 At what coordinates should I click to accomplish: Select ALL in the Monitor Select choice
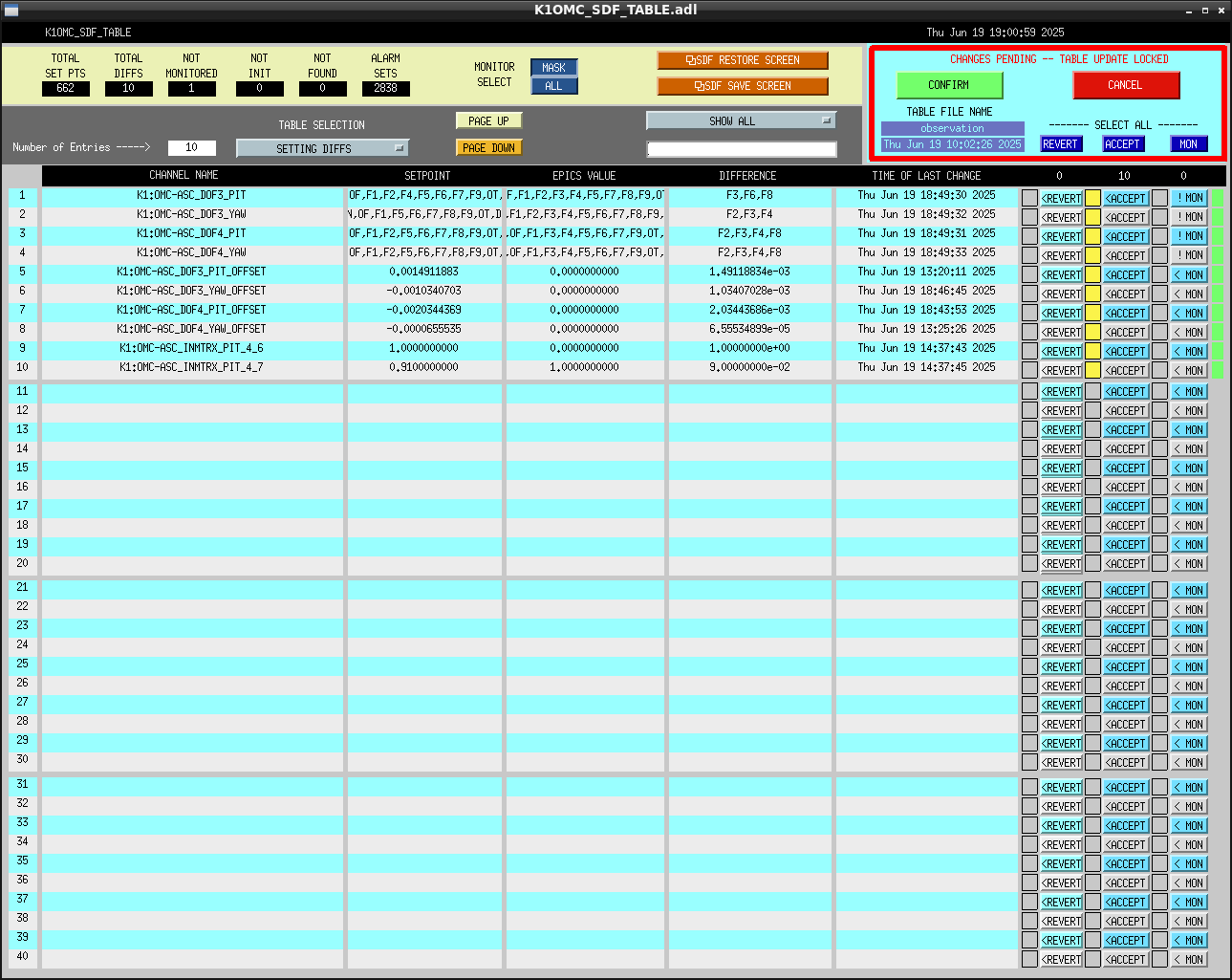[x=554, y=86]
